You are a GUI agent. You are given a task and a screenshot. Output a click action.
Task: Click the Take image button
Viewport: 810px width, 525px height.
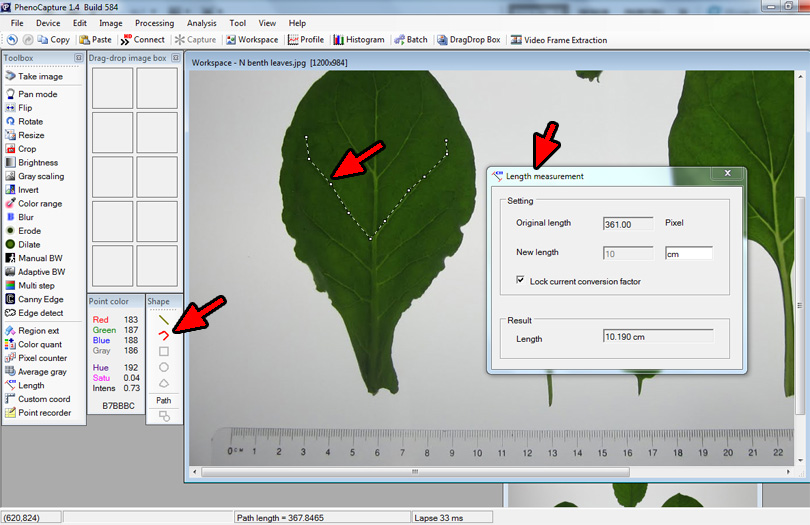(x=40, y=76)
